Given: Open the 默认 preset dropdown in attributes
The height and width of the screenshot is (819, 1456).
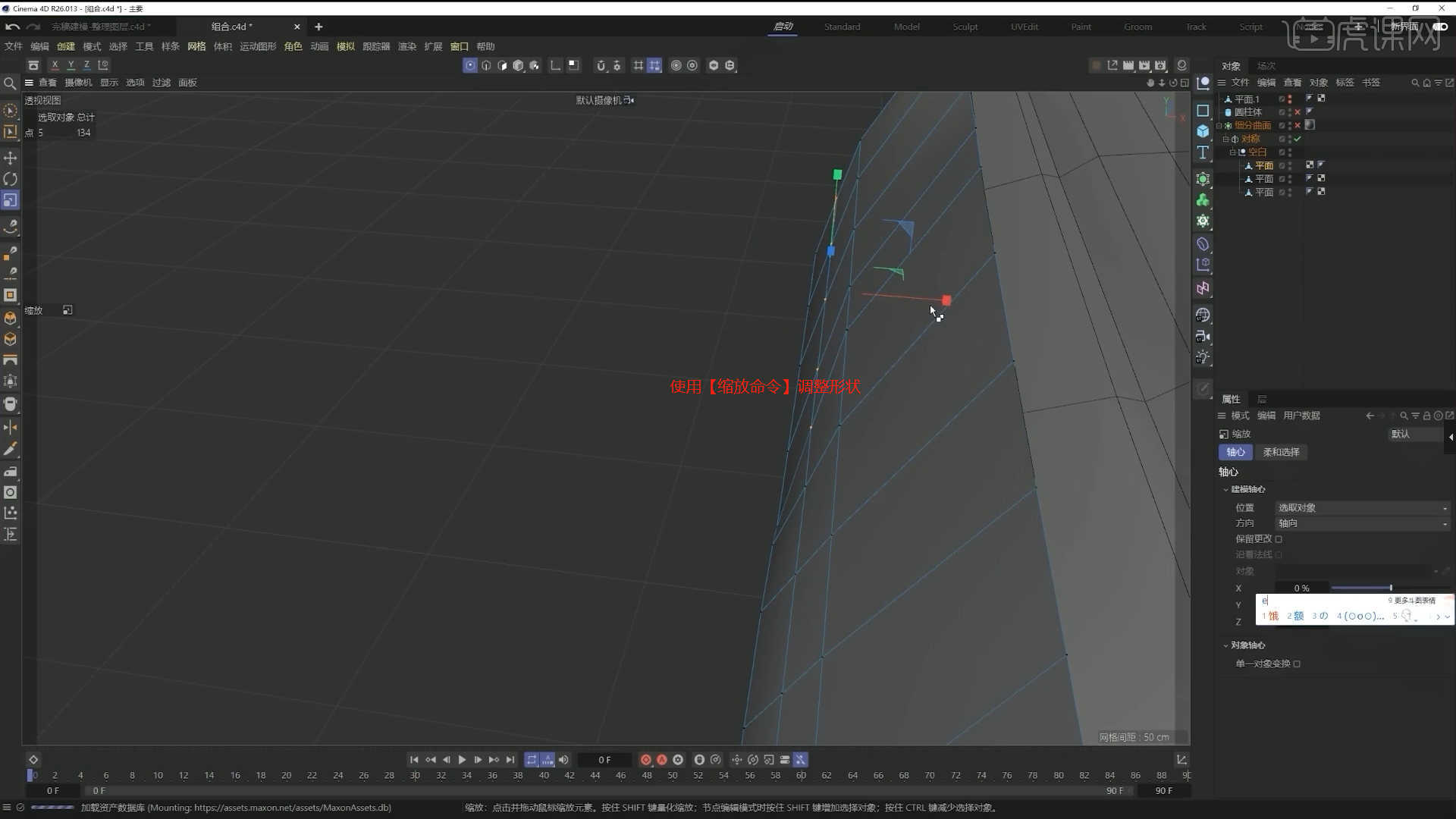Looking at the screenshot, I should pyautogui.click(x=1415, y=435).
